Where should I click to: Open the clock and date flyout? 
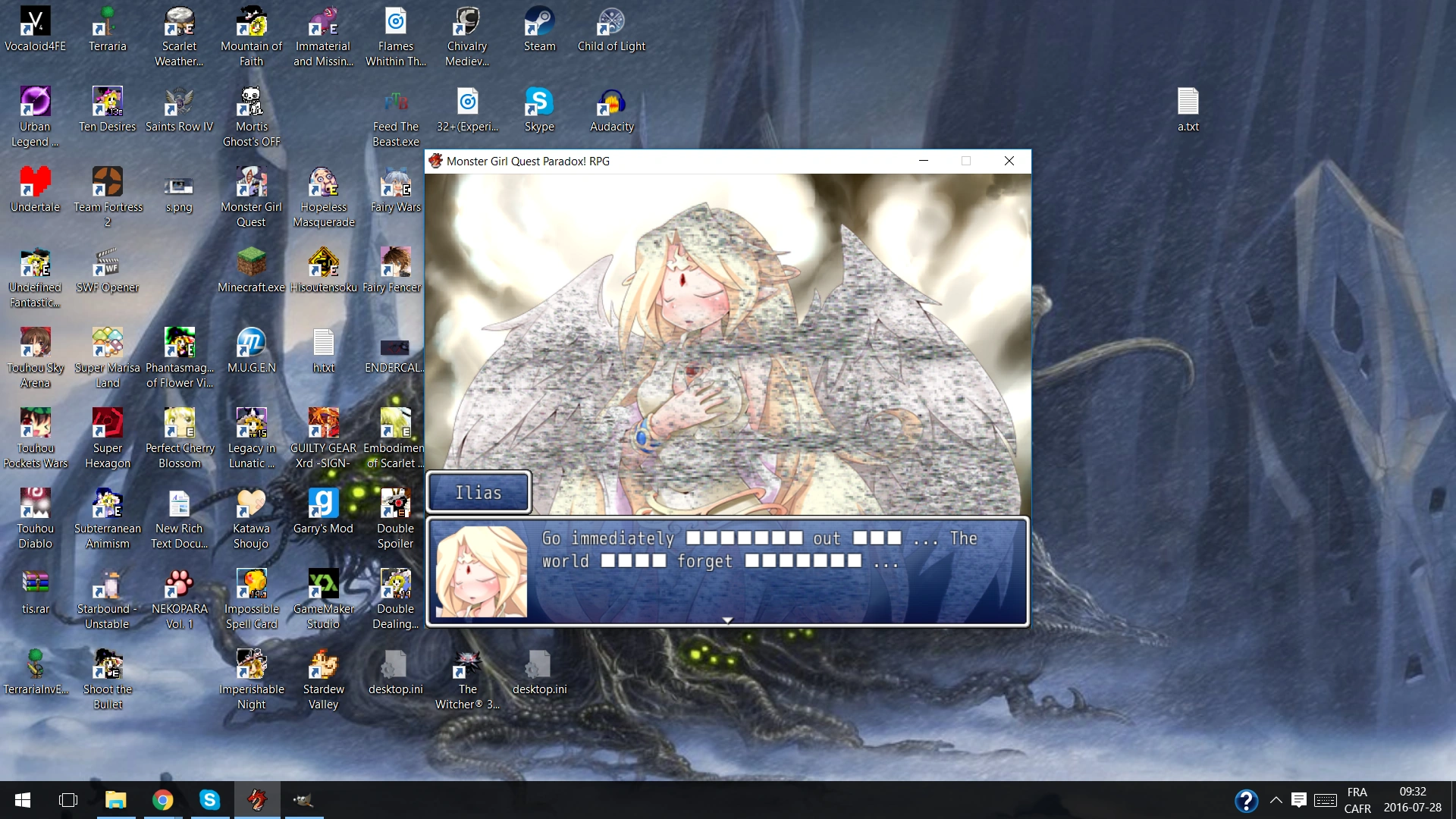(1412, 800)
